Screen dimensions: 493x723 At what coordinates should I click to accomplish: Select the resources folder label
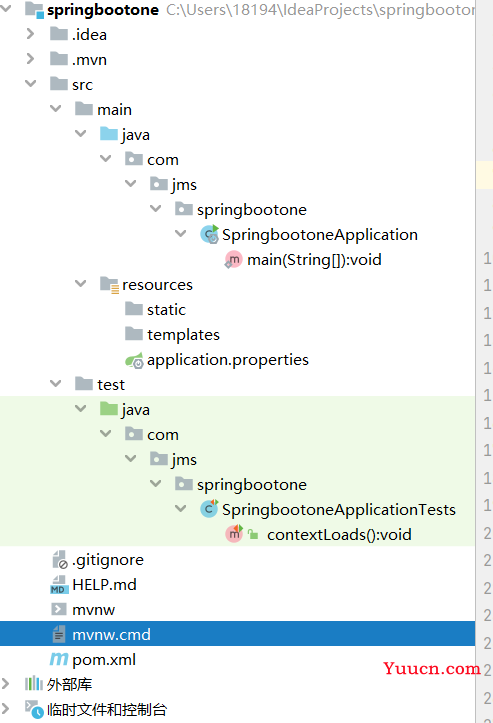[x=157, y=284]
